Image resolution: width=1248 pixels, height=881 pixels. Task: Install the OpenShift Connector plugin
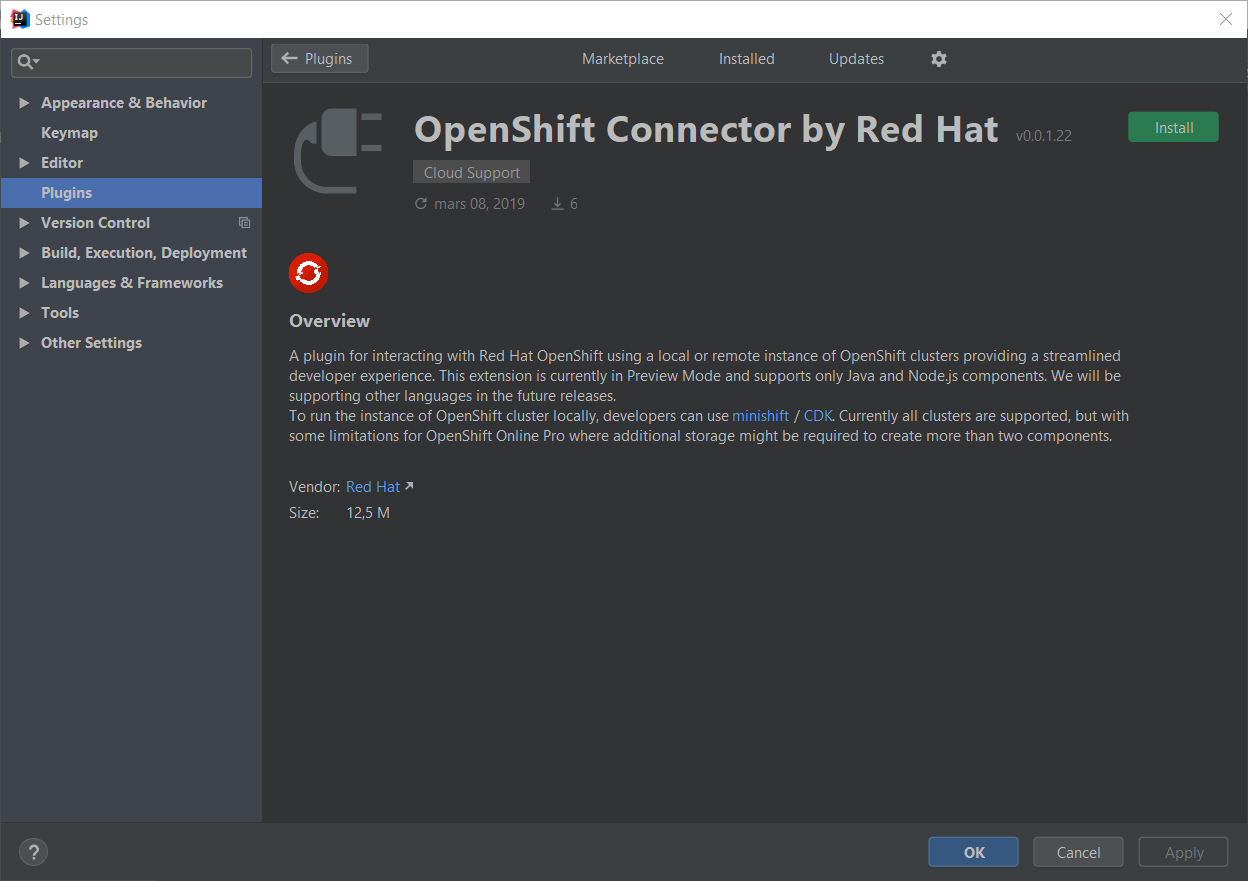pyautogui.click(x=1173, y=128)
